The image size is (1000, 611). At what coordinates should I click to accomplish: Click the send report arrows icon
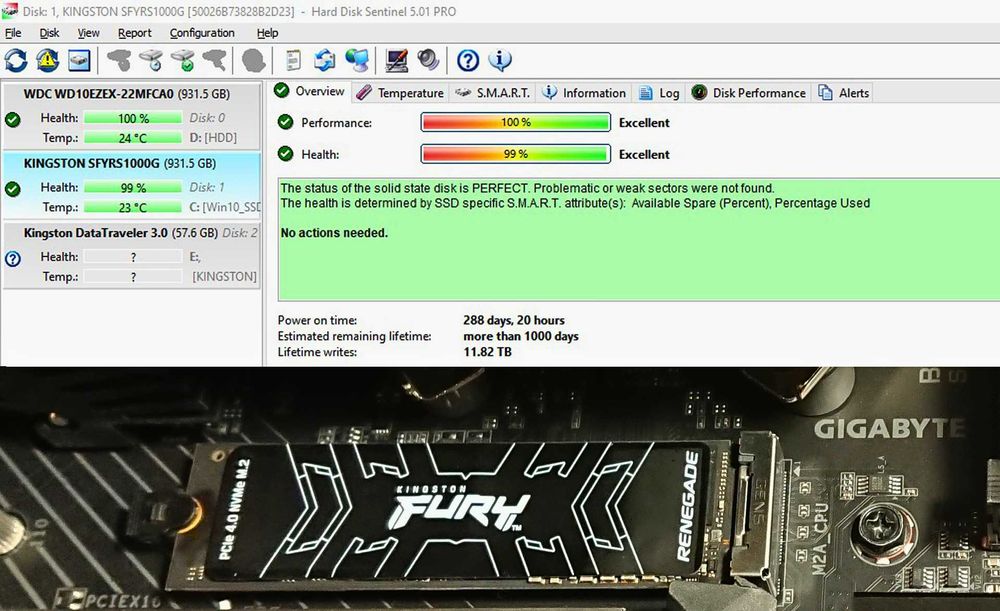click(x=325, y=61)
